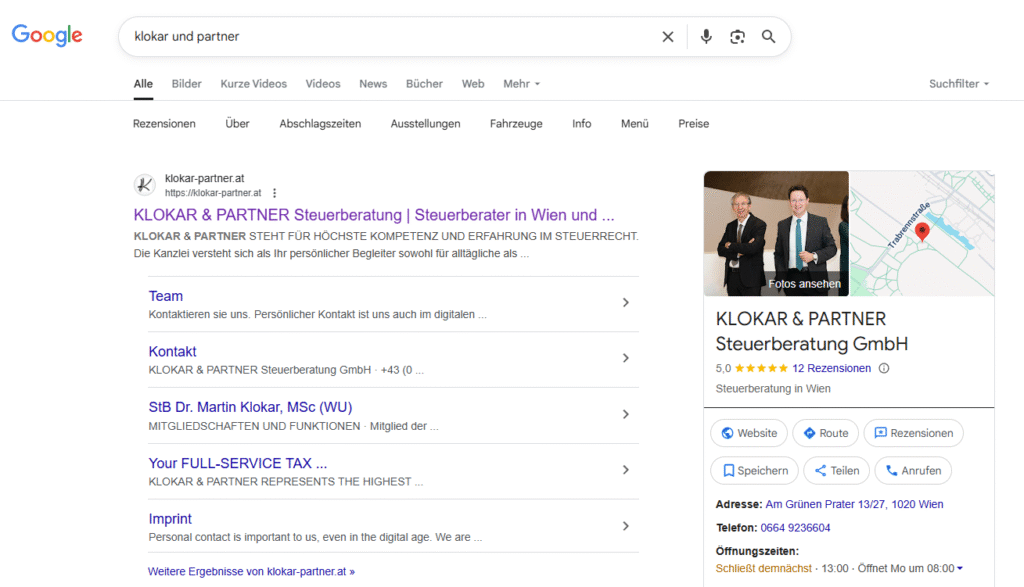Switch to the Web tab
This screenshot has height=587, width=1024.
[x=473, y=84]
